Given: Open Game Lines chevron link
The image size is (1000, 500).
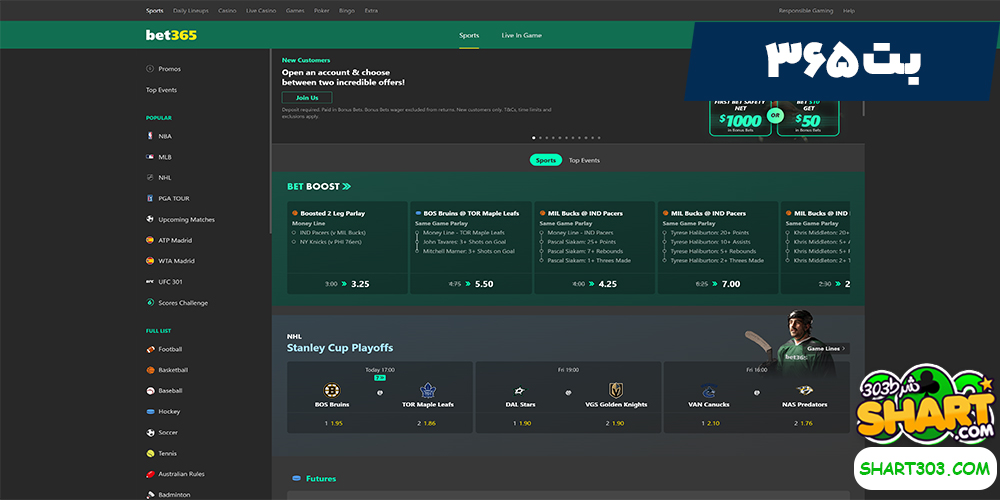Looking at the screenshot, I should point(827,349).
